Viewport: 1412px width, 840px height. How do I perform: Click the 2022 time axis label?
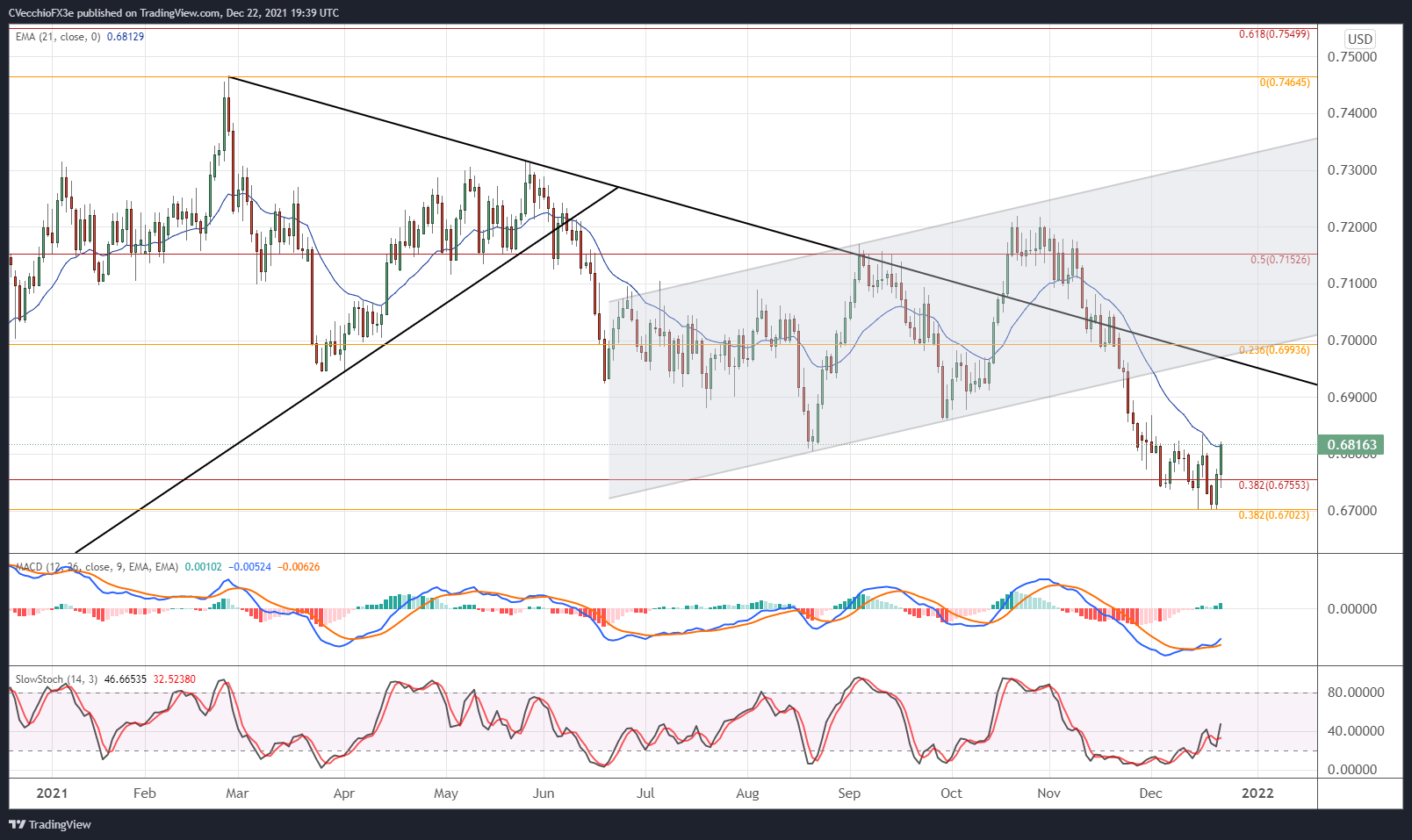[1257, 793]
